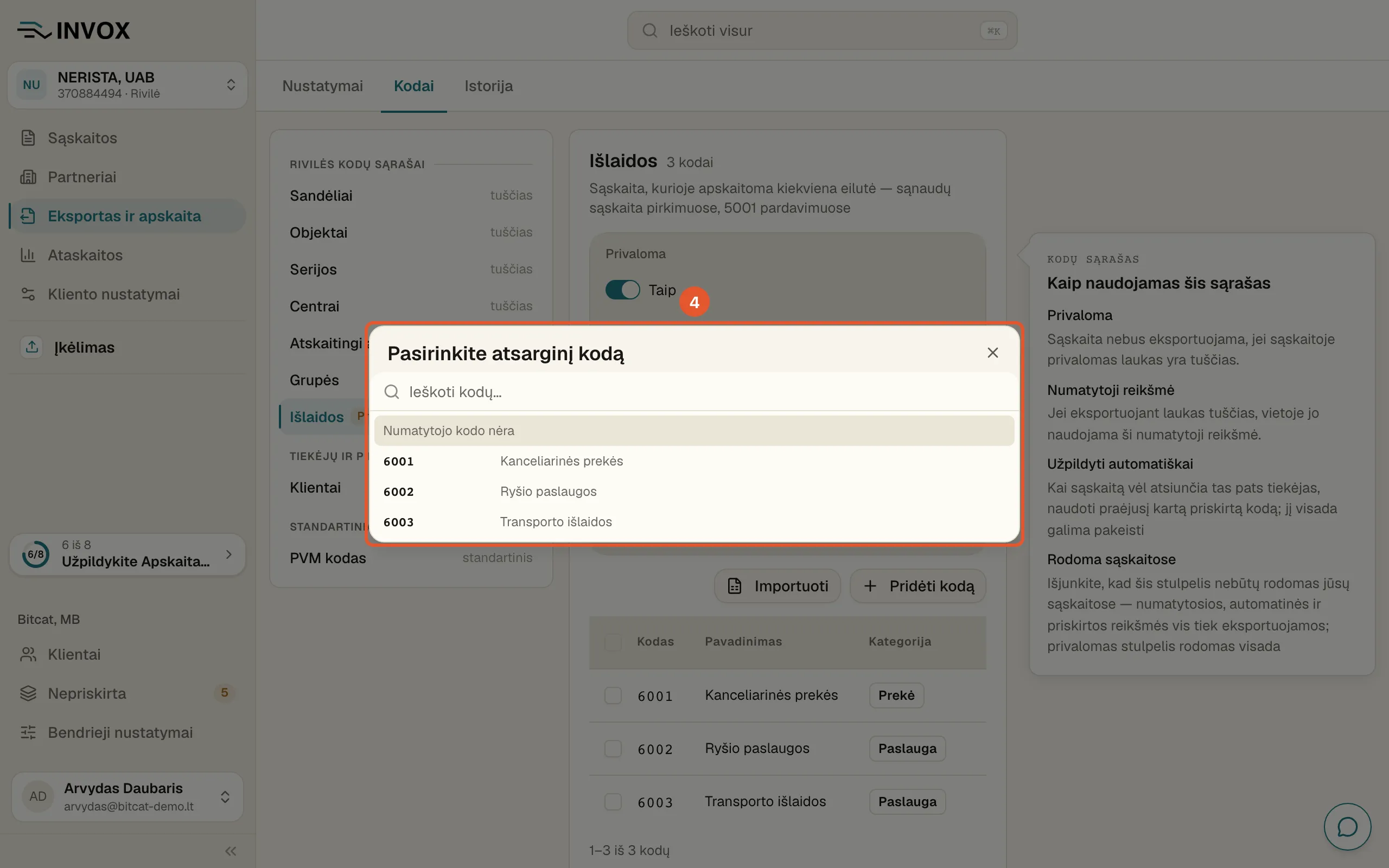Open Bendrieji nustatymai in the sidebar
The height and width of the screenshot is (868, 1389).
pyautogui.click(x=127, y=732)
